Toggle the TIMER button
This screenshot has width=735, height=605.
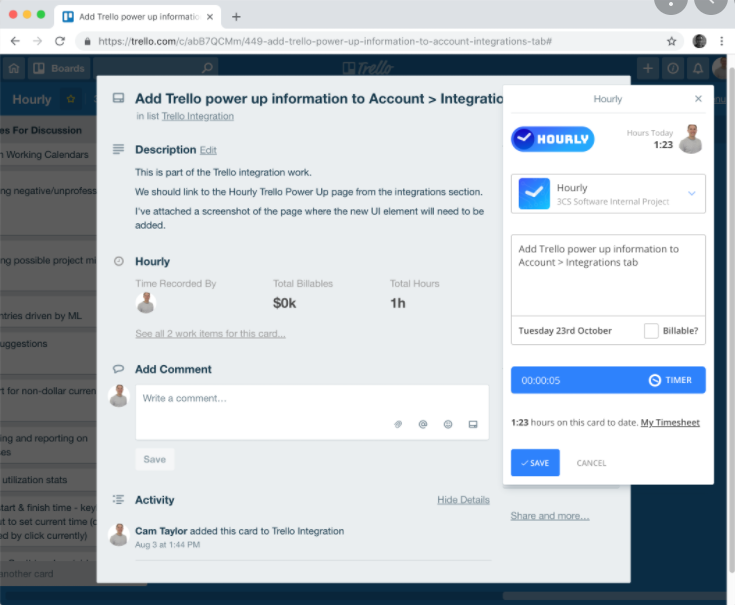click(670, 380)
